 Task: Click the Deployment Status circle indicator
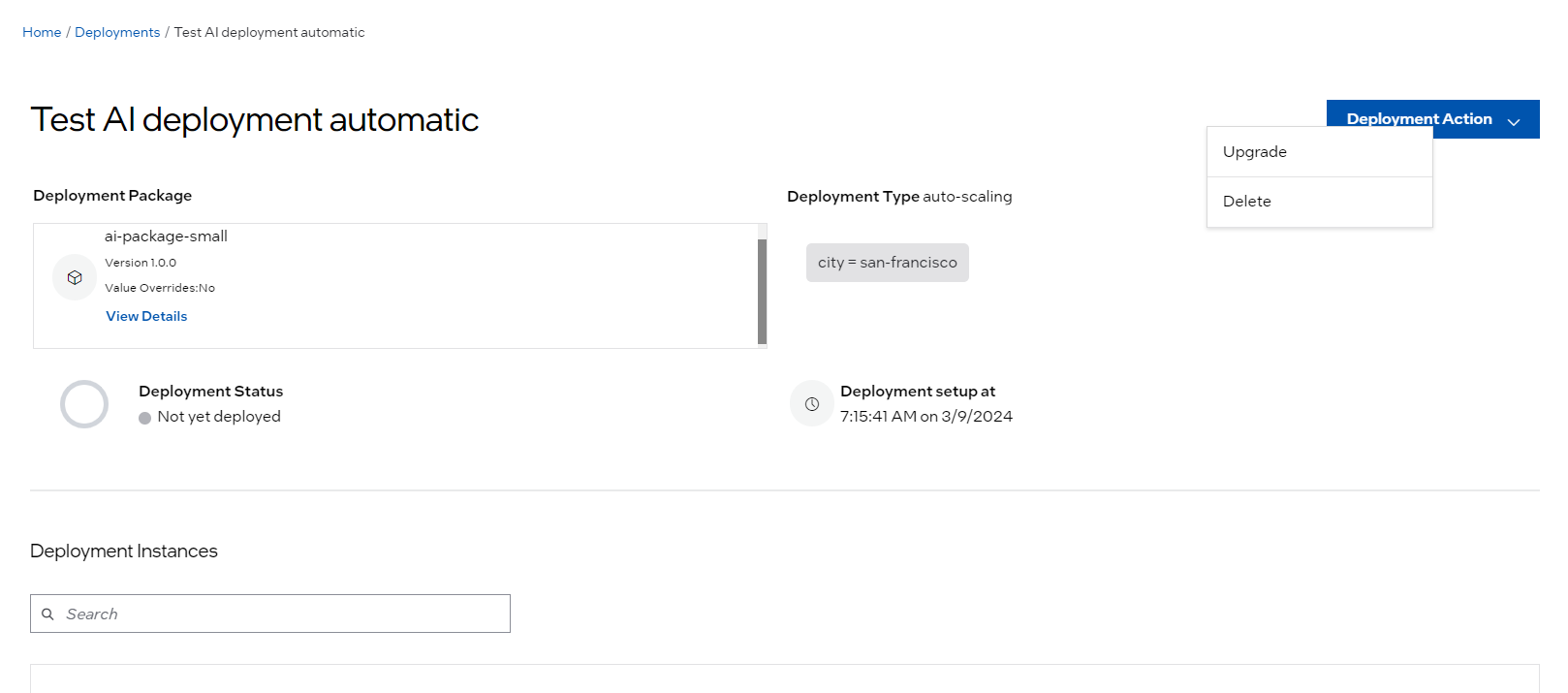click(84, 404)
